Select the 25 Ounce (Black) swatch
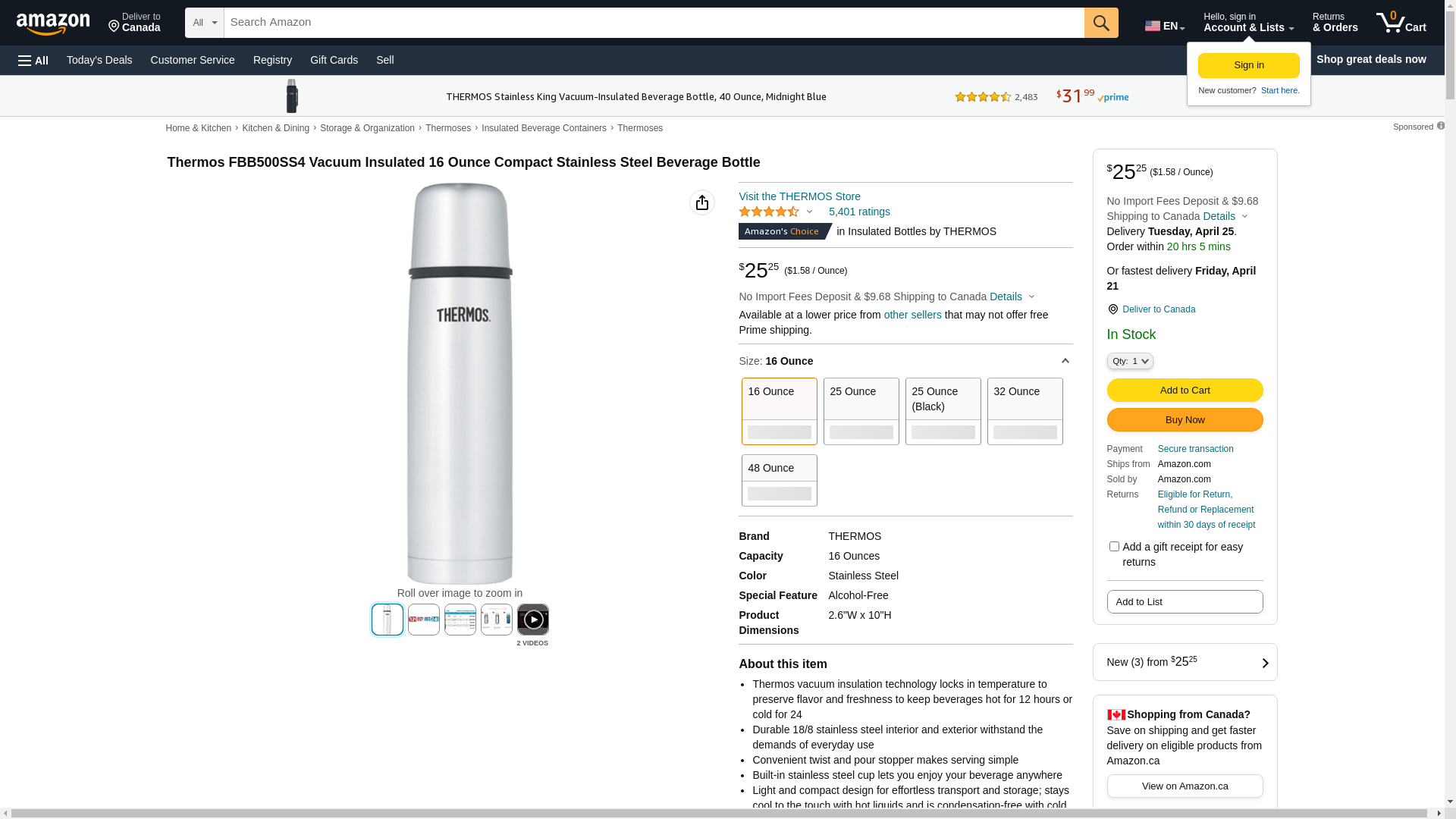 pos(943,410)
